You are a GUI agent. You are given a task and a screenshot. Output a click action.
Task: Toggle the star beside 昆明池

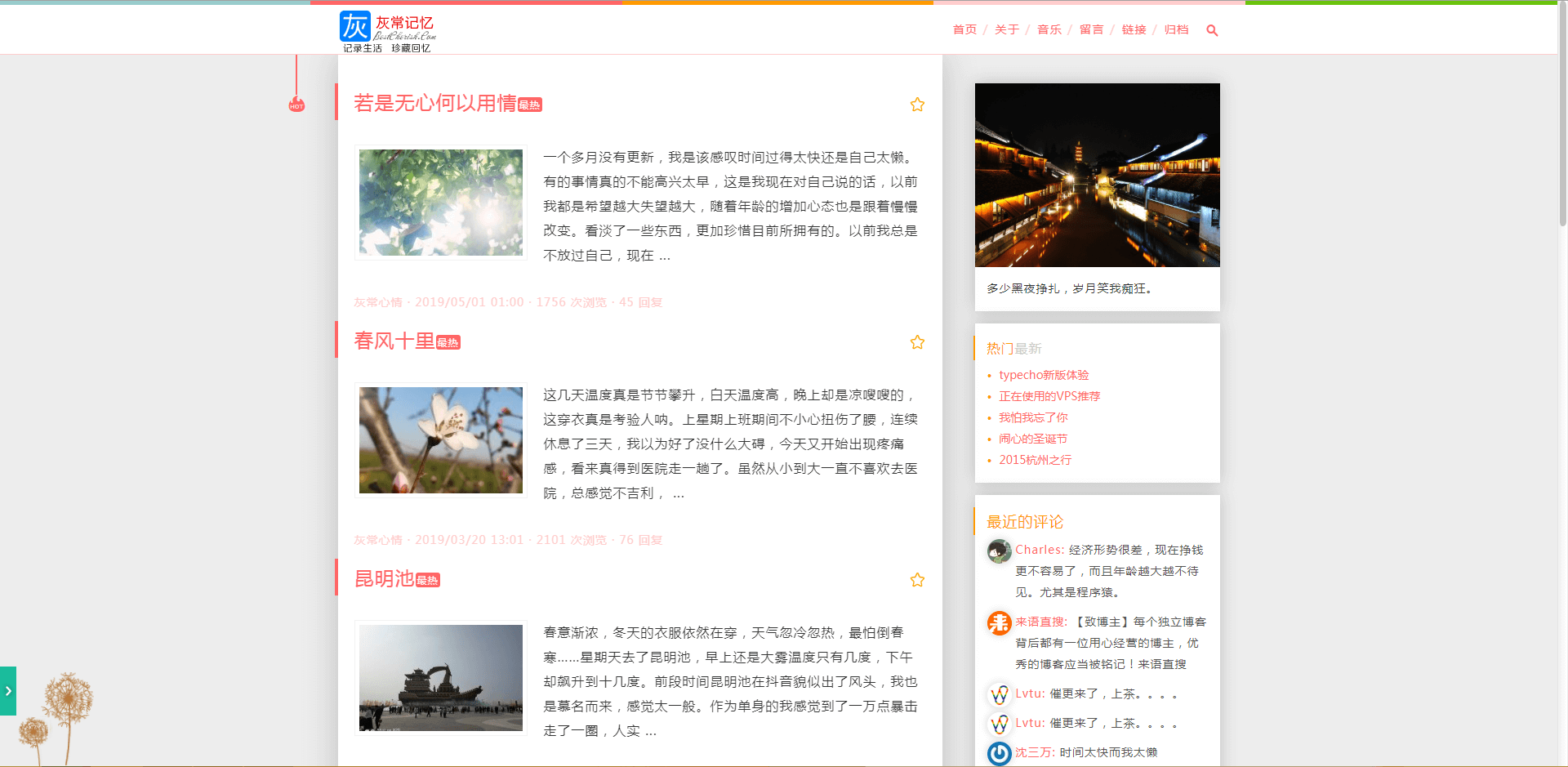pos(917,580)
